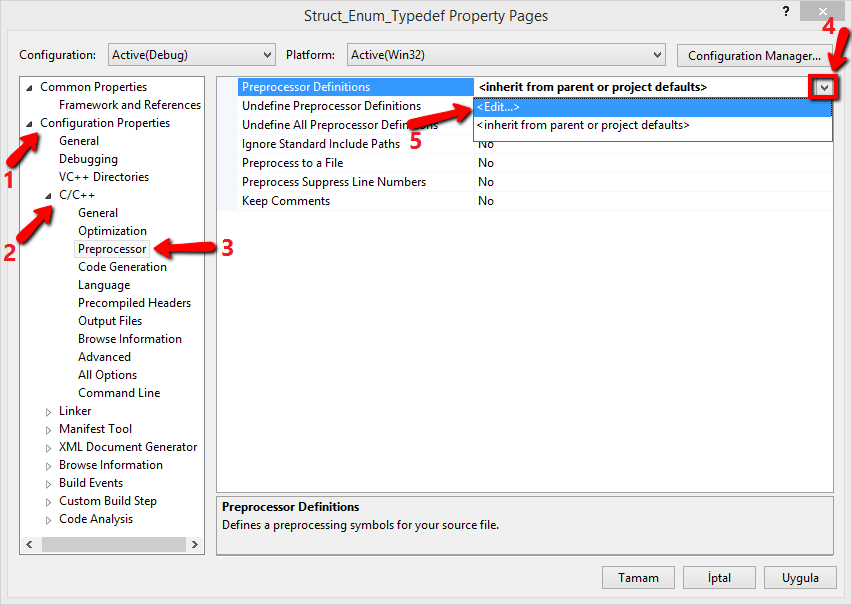Open the property value dropdown arrow

pos(822,87)
